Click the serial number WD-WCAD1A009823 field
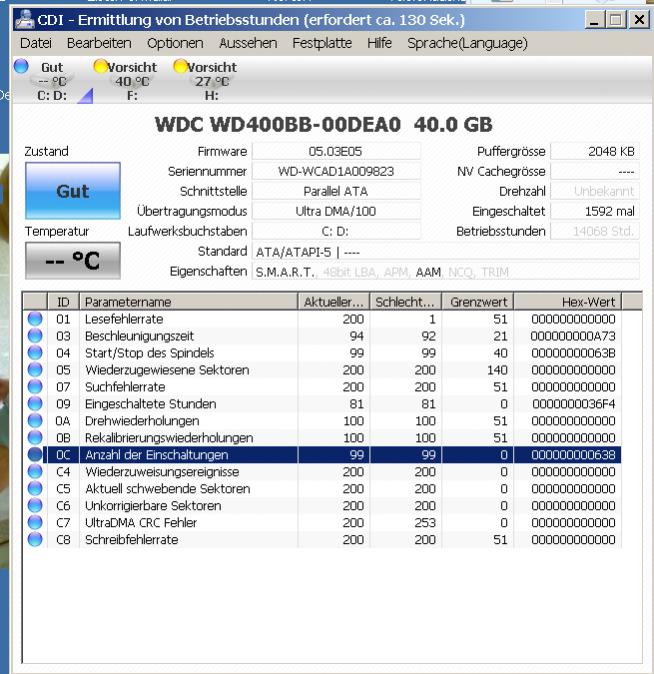 point(336,171)
